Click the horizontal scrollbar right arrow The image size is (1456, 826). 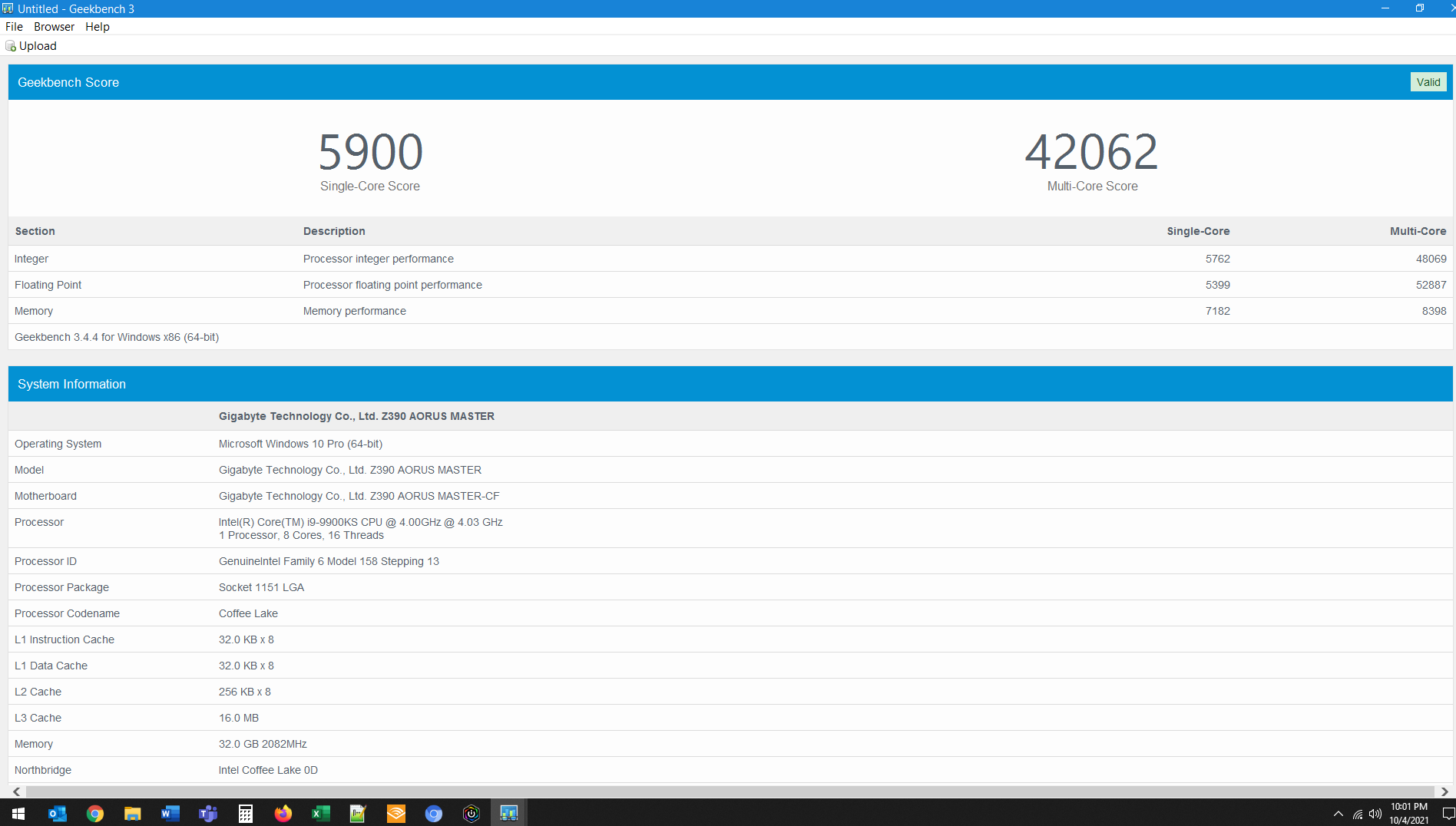pyautogui.click(x=1444, y=791)
